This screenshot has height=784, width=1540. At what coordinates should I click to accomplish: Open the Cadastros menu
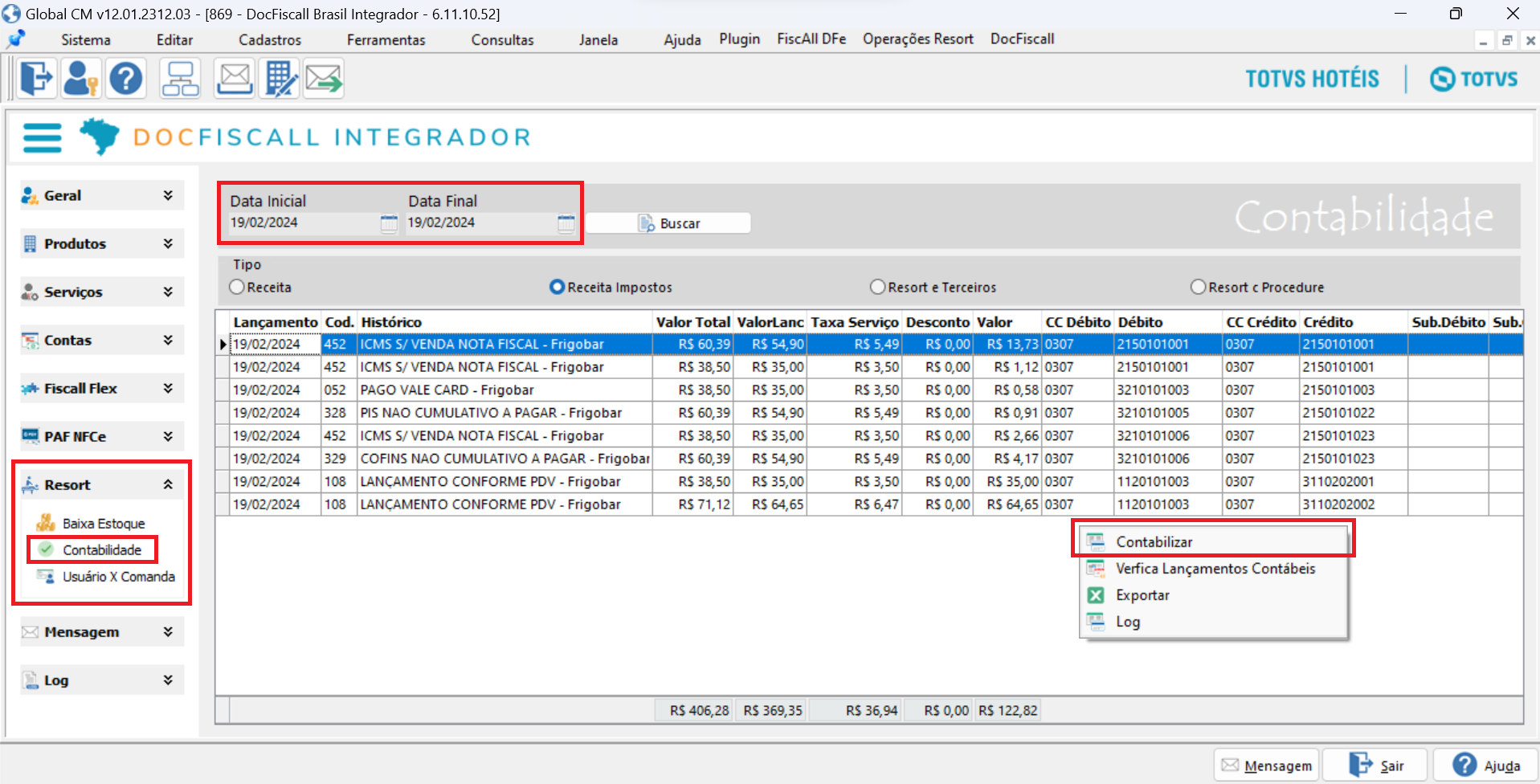tap(270, 39)
